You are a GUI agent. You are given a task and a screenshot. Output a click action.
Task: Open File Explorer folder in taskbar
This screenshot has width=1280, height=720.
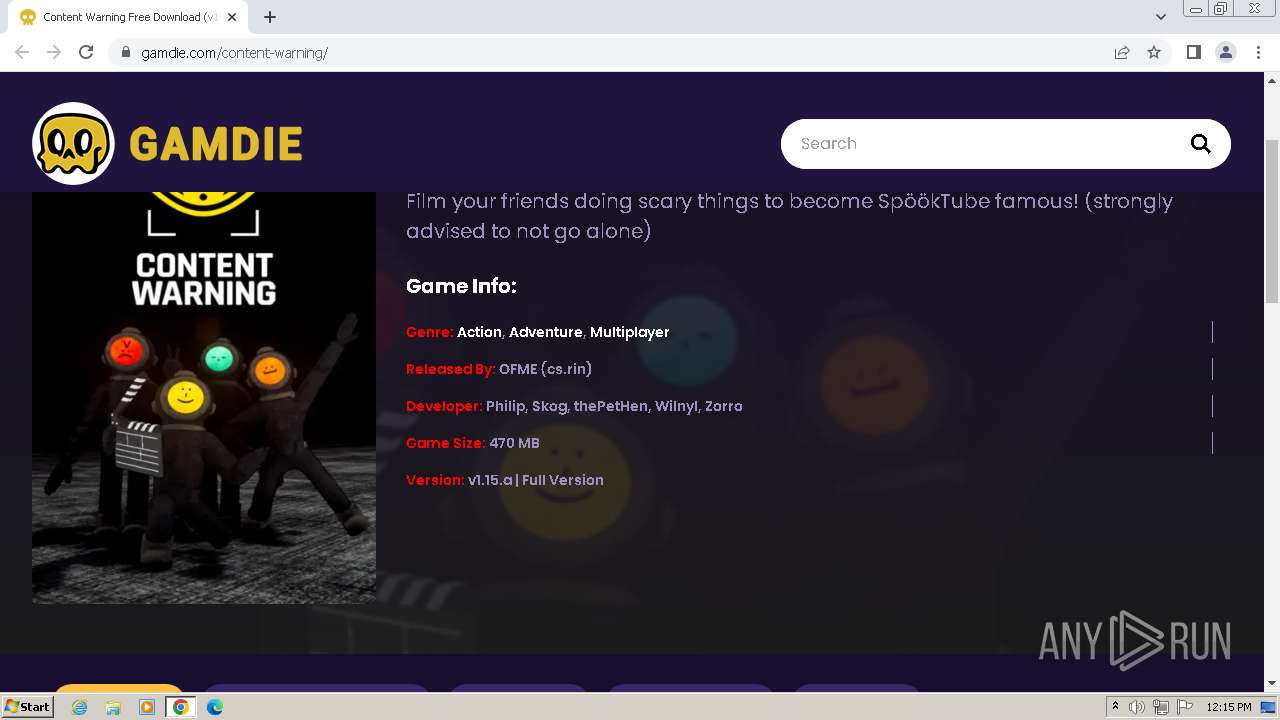point(113,707)
